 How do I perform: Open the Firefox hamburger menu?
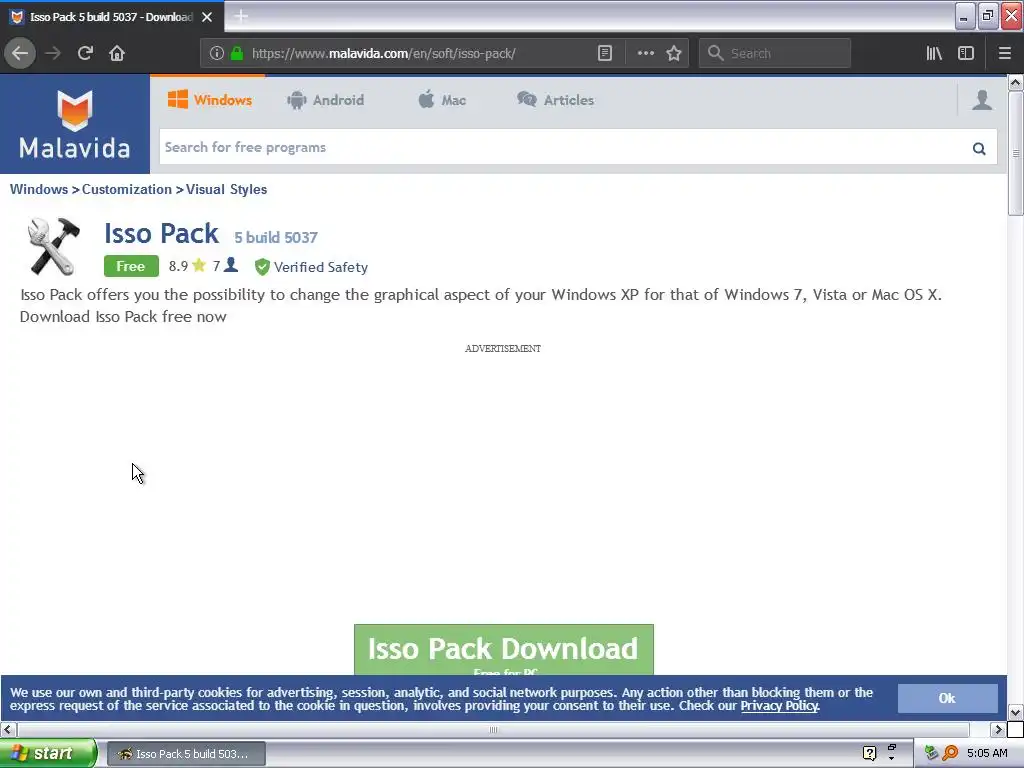(1005, 53)
